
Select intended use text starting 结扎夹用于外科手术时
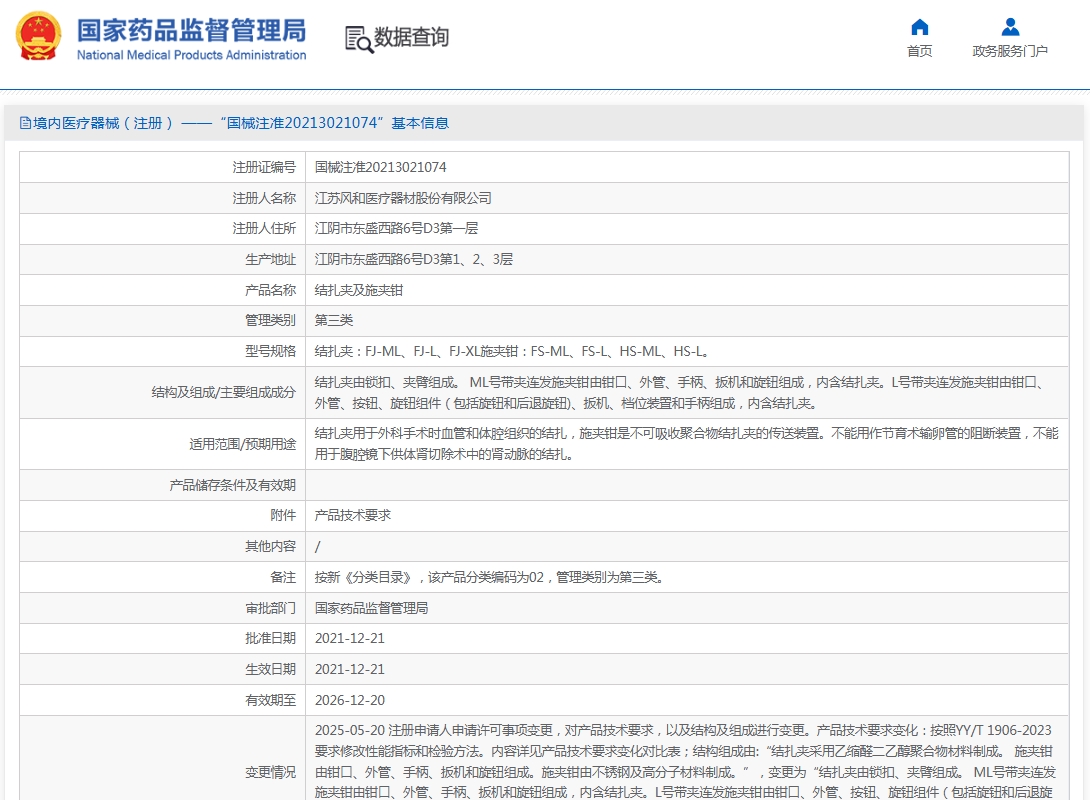[x=686, y=444]
